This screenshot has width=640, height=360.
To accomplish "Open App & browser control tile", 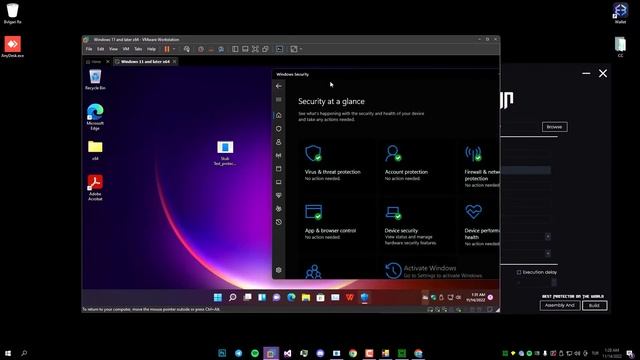I will click(337, 222).
